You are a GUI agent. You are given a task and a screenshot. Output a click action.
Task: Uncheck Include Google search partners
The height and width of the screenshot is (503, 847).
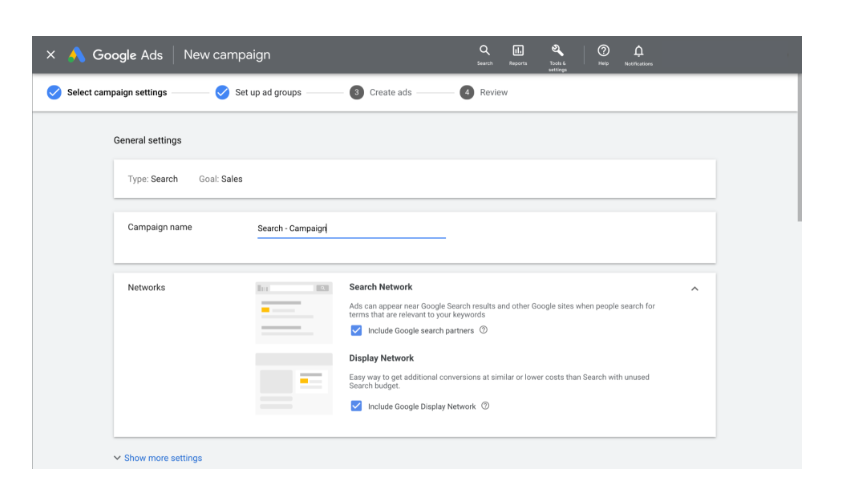356,330
